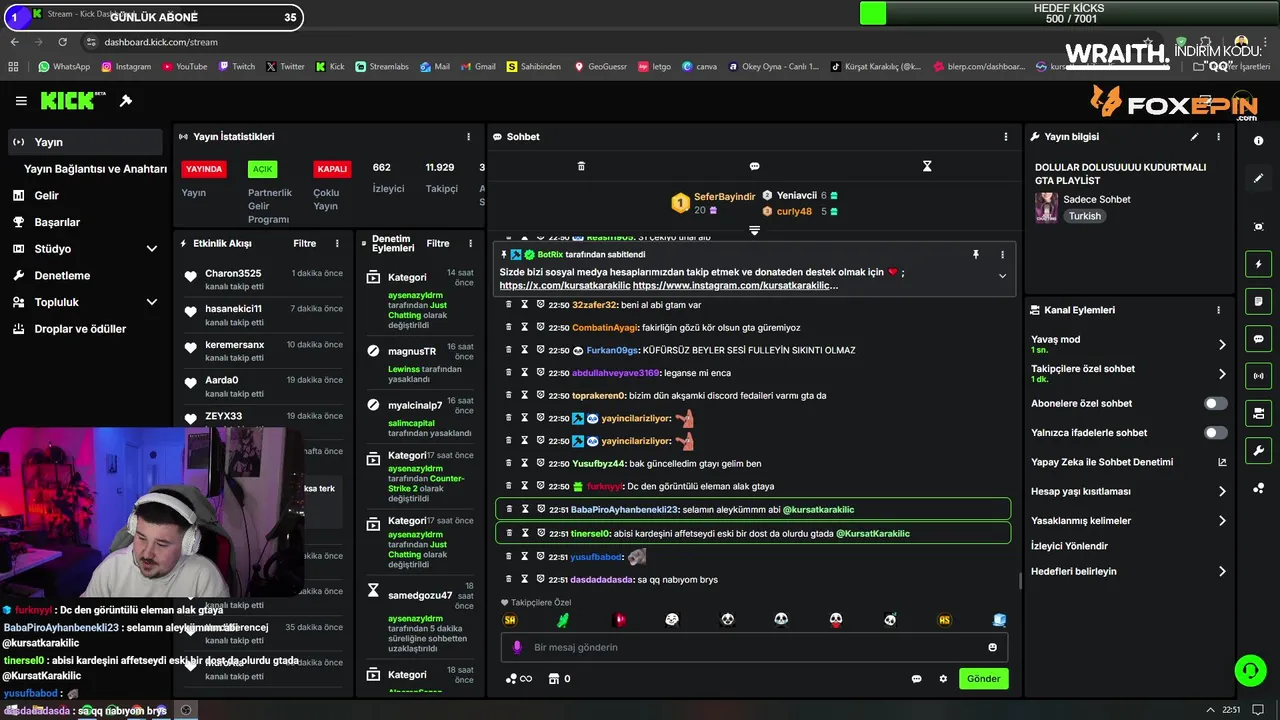
Task: Click the hourglass icon under Sohbet header
Action: [x=927, y=166]
